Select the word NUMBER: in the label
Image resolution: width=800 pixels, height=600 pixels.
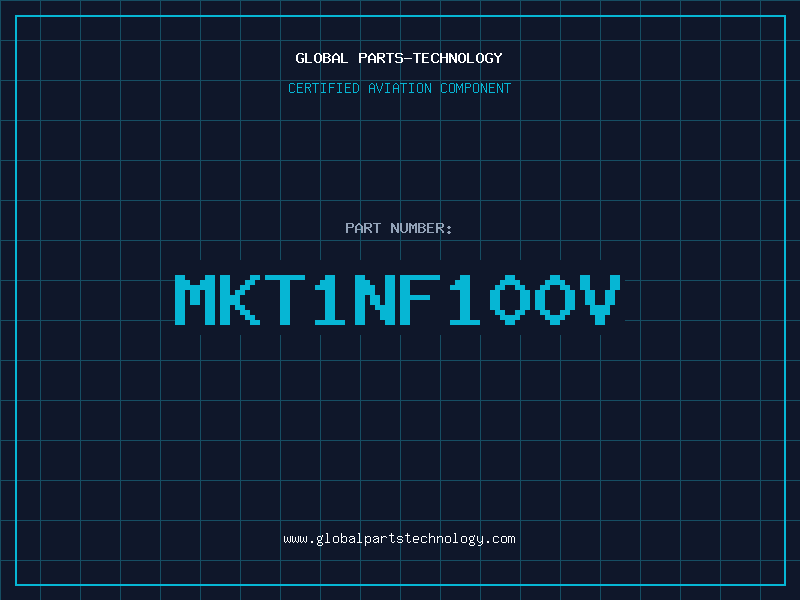[421, 228]
